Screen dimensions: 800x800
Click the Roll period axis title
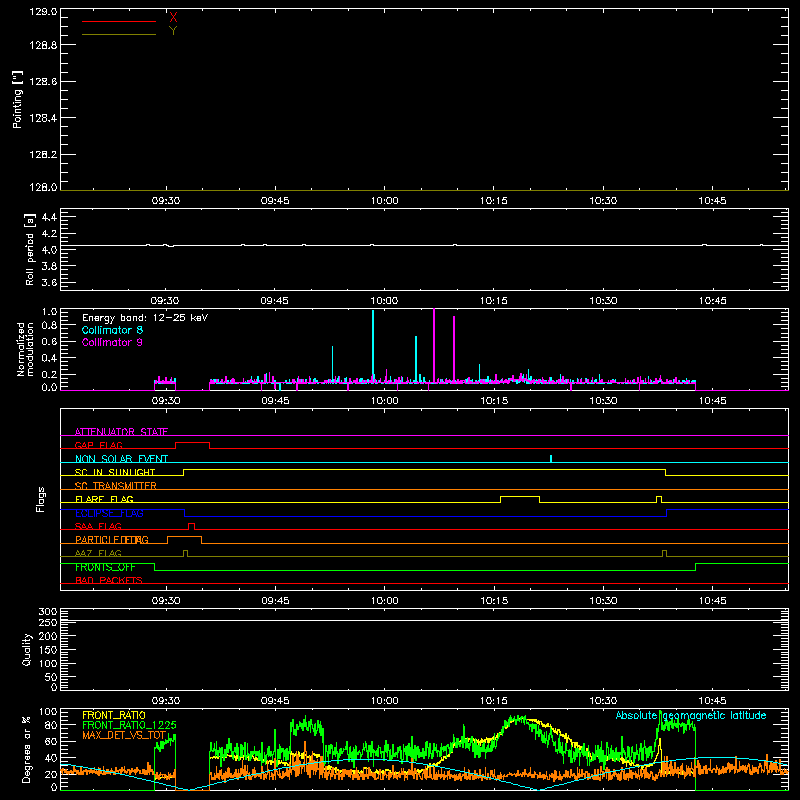(x=30, y=249)
